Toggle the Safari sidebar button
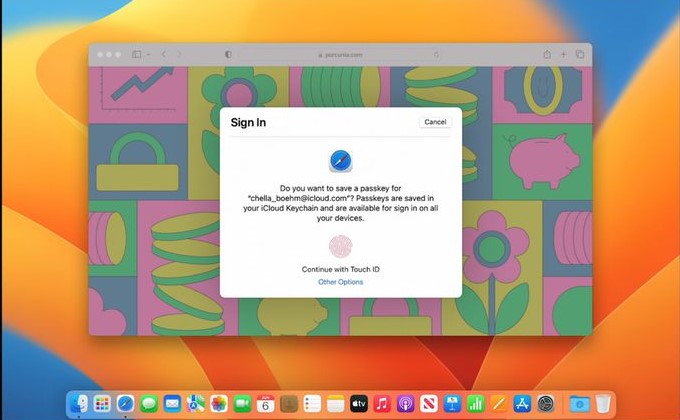 coord(137,54)
